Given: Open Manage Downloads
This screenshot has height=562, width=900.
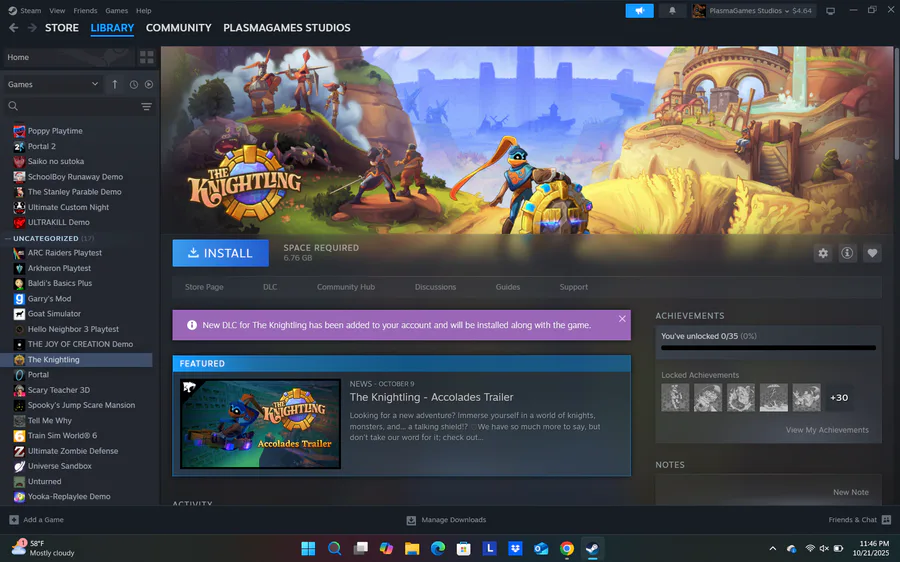Looking at the screenshot, I should [x=447, y=520].
